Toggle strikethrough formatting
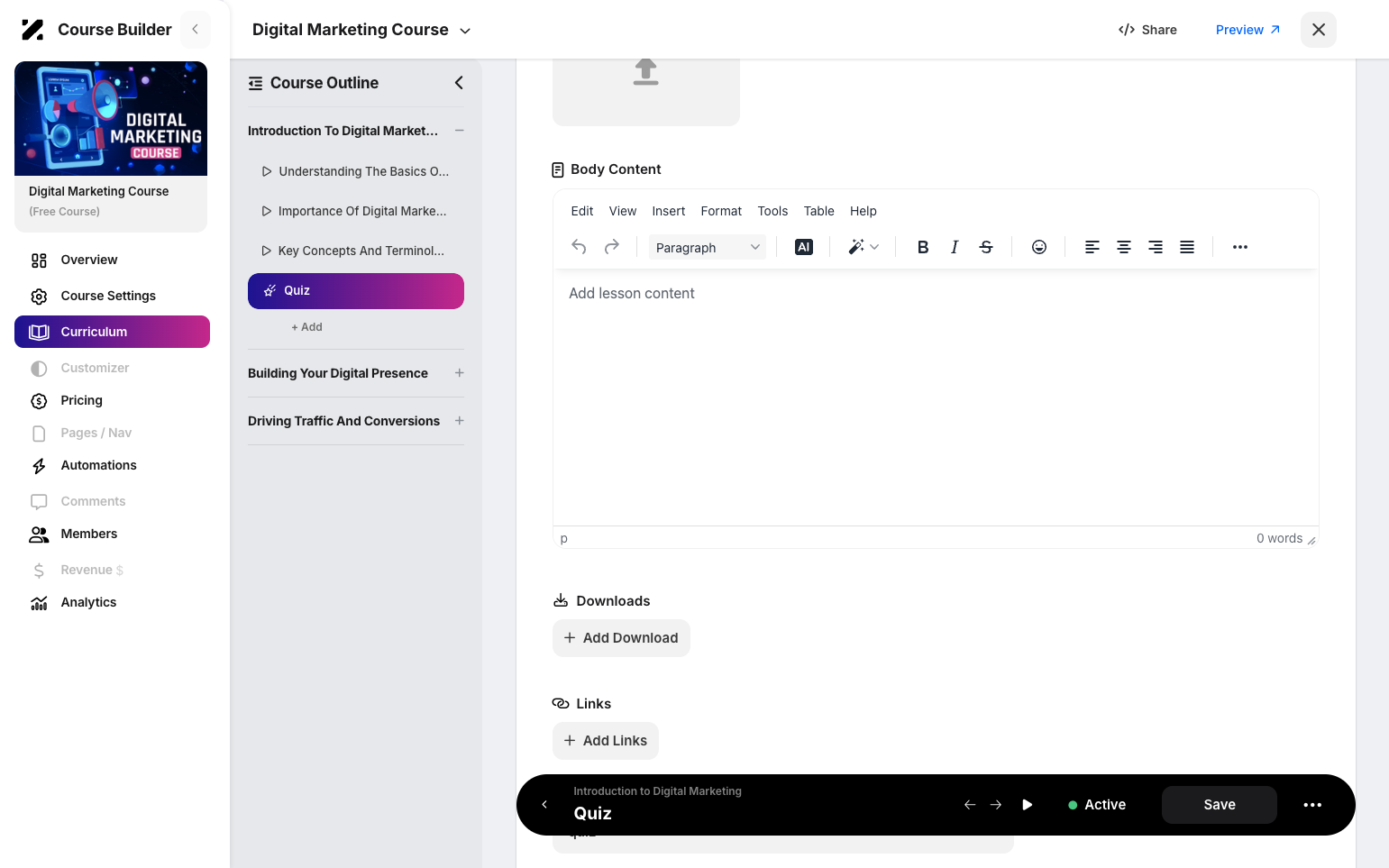 pyautogui.click(x=986, y=247)
